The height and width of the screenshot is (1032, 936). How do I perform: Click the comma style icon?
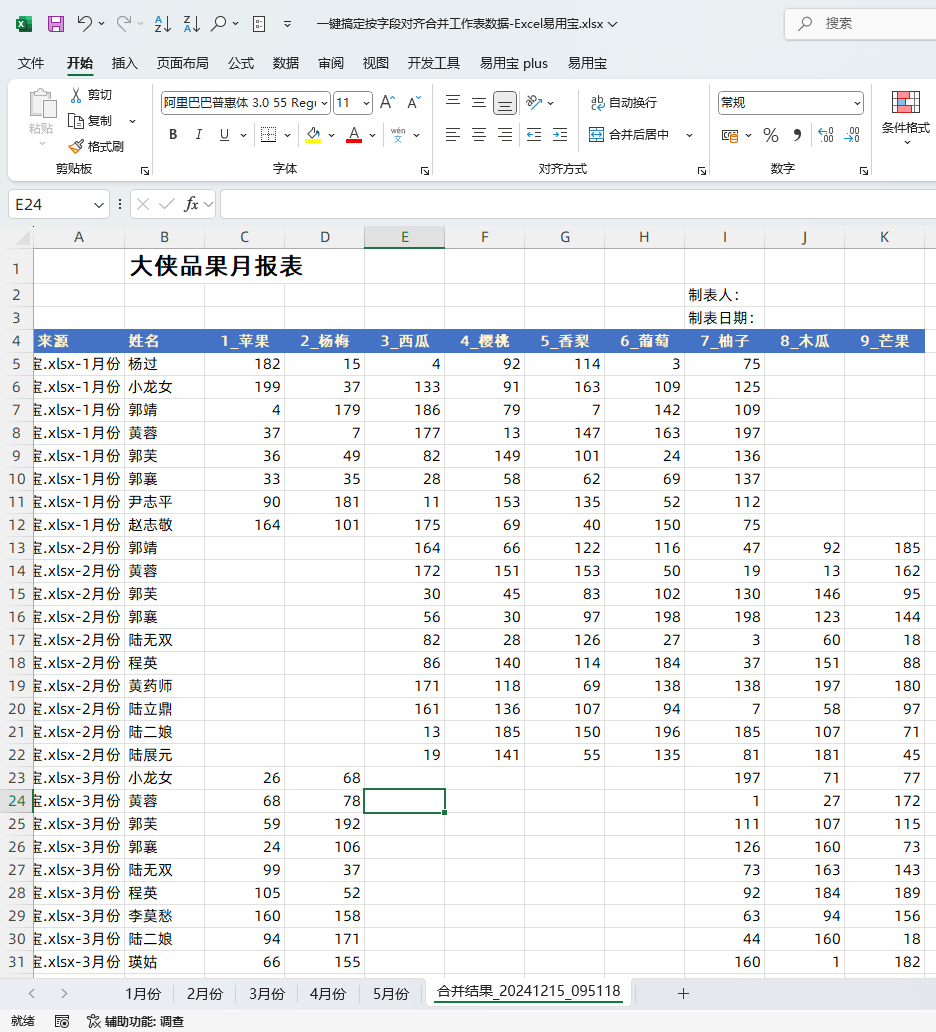tap(797, 135)
